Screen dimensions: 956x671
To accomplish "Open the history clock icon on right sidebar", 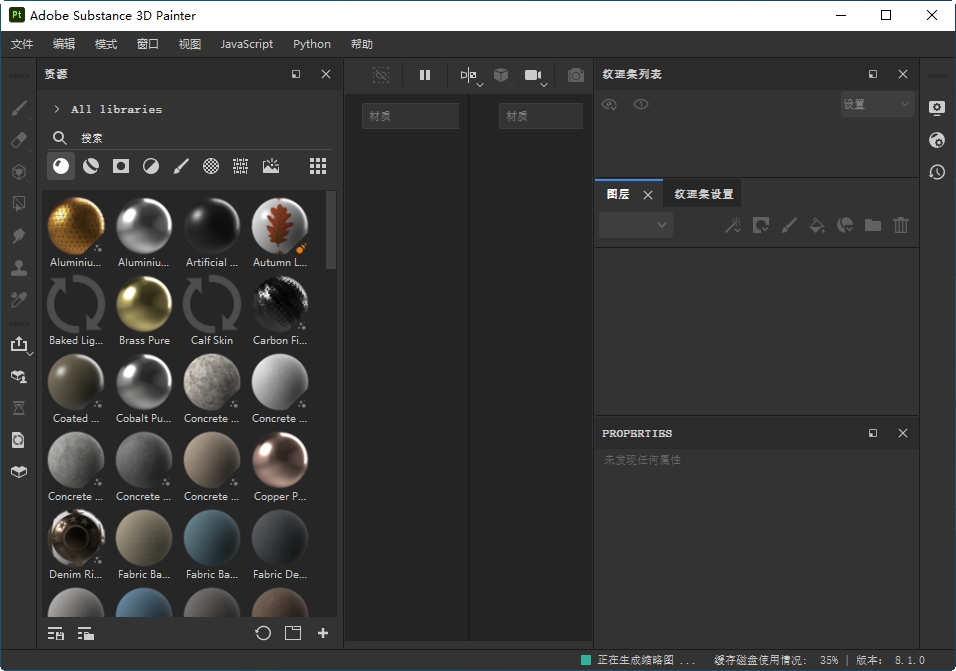I will (937, 172).
